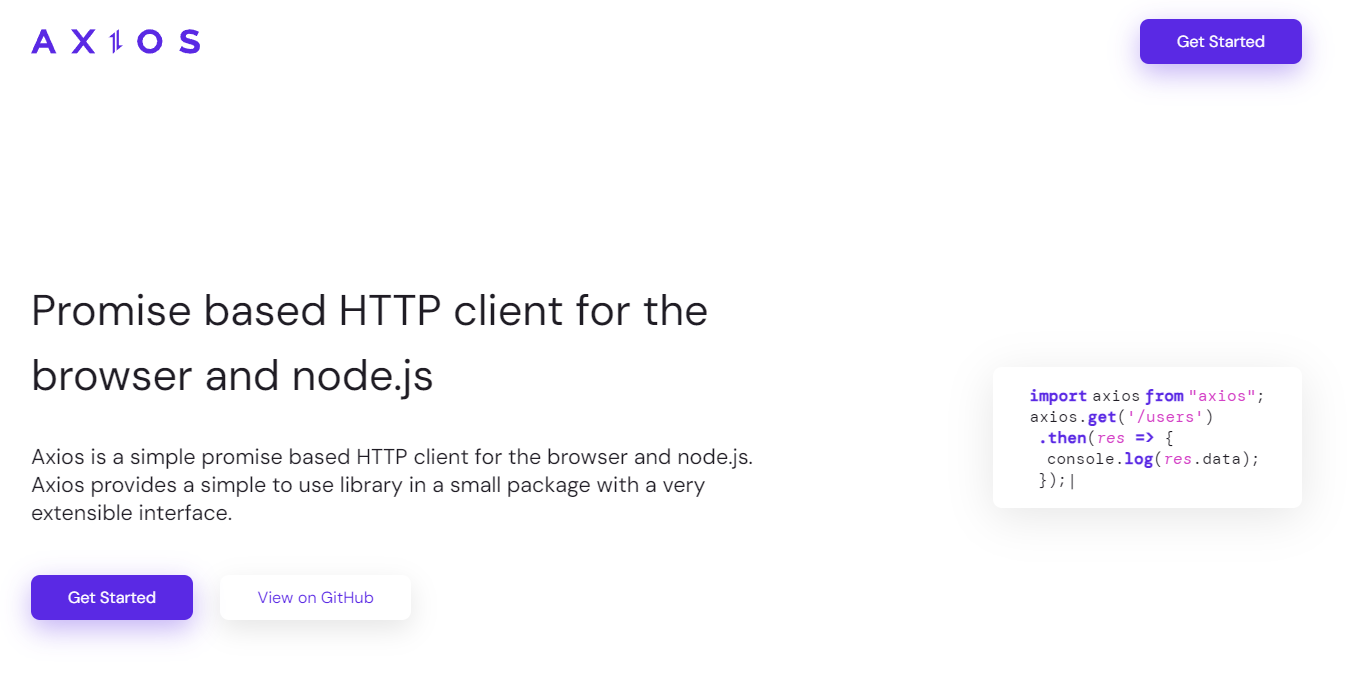Click the 'browser and node.js' headline line
1359x686 pixels.
pos(232,376)
